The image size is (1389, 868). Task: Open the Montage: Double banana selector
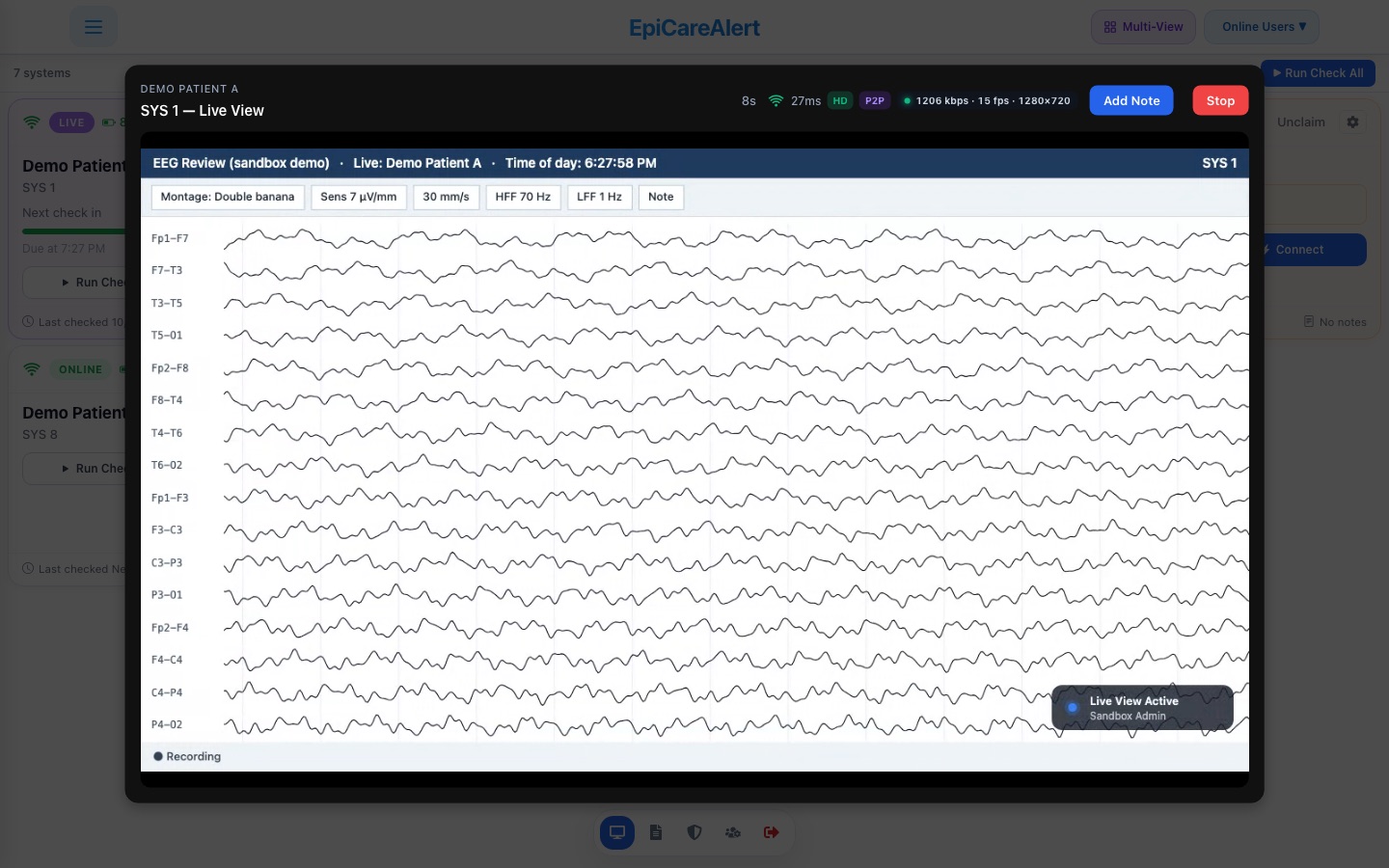228,197
